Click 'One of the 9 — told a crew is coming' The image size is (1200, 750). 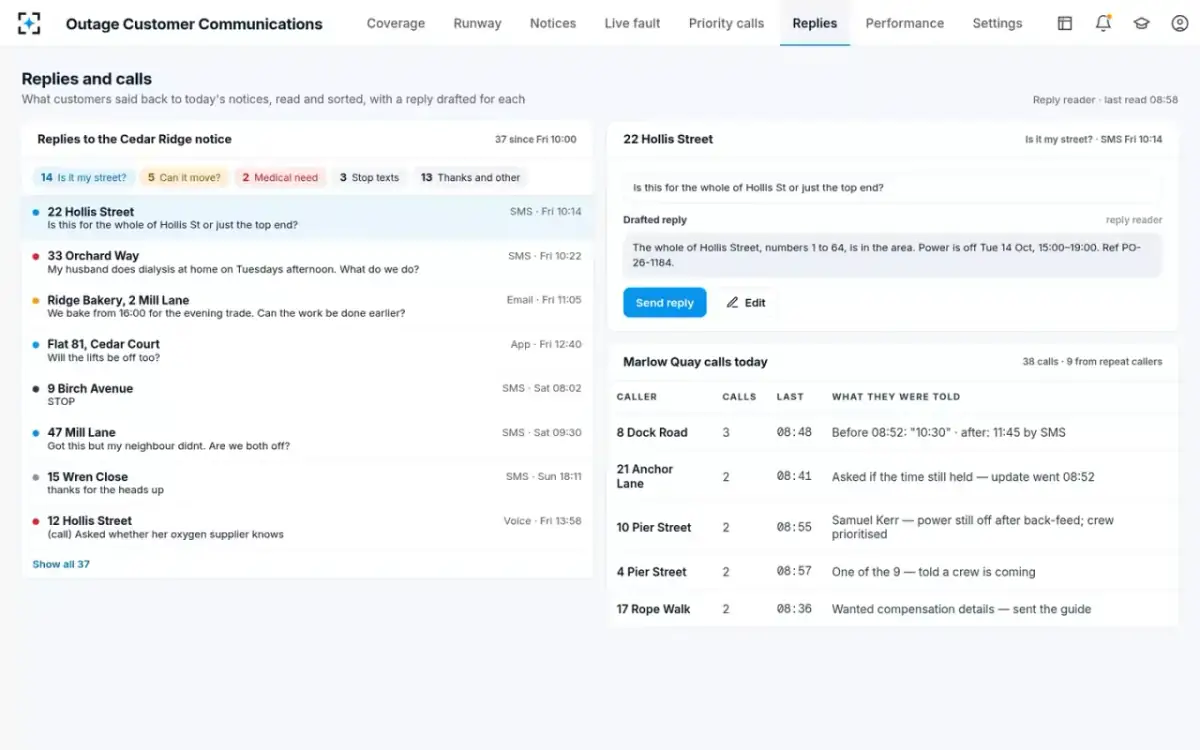933,572
